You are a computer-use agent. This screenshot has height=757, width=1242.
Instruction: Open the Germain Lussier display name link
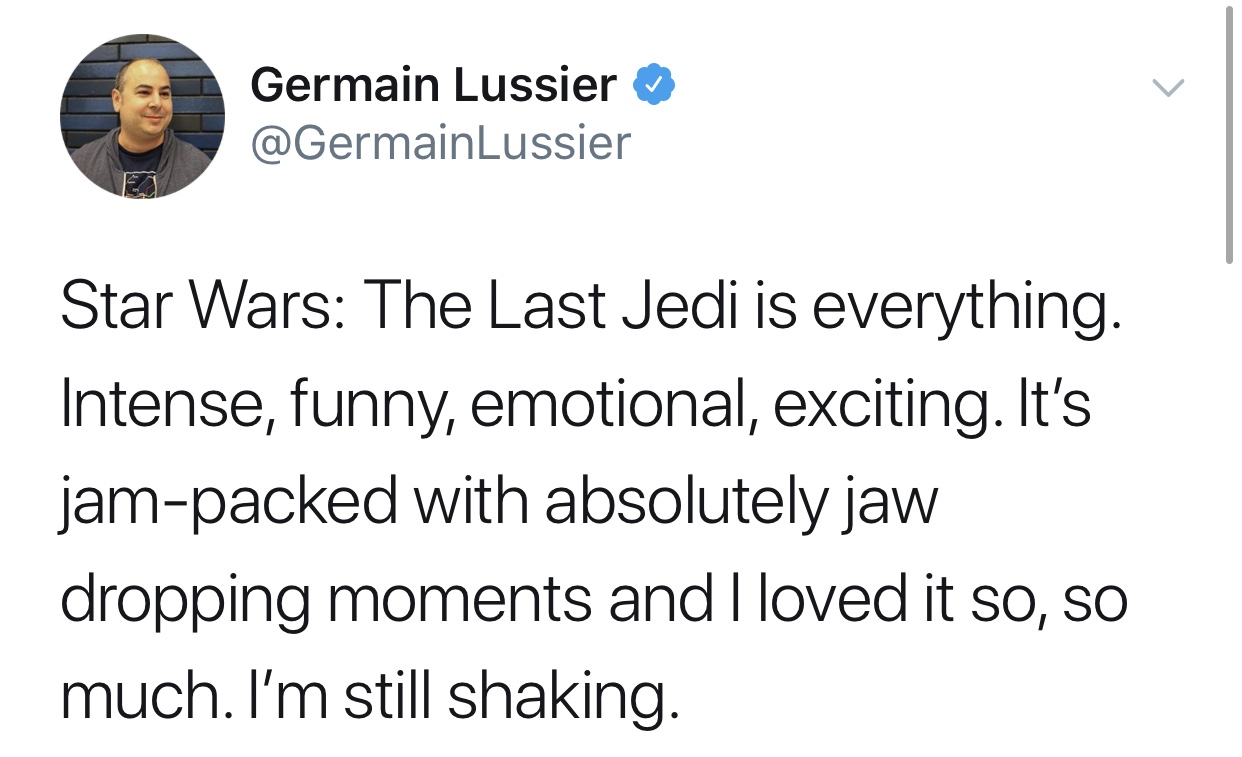click(x=433, y=85)
